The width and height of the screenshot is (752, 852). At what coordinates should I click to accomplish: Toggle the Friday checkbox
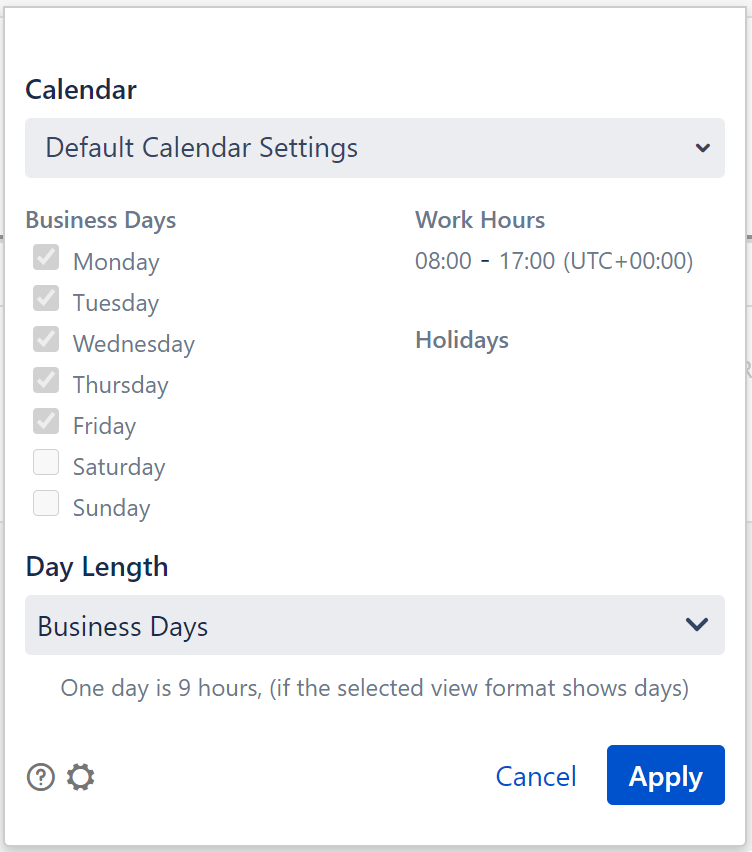click(x=46, y=422)
